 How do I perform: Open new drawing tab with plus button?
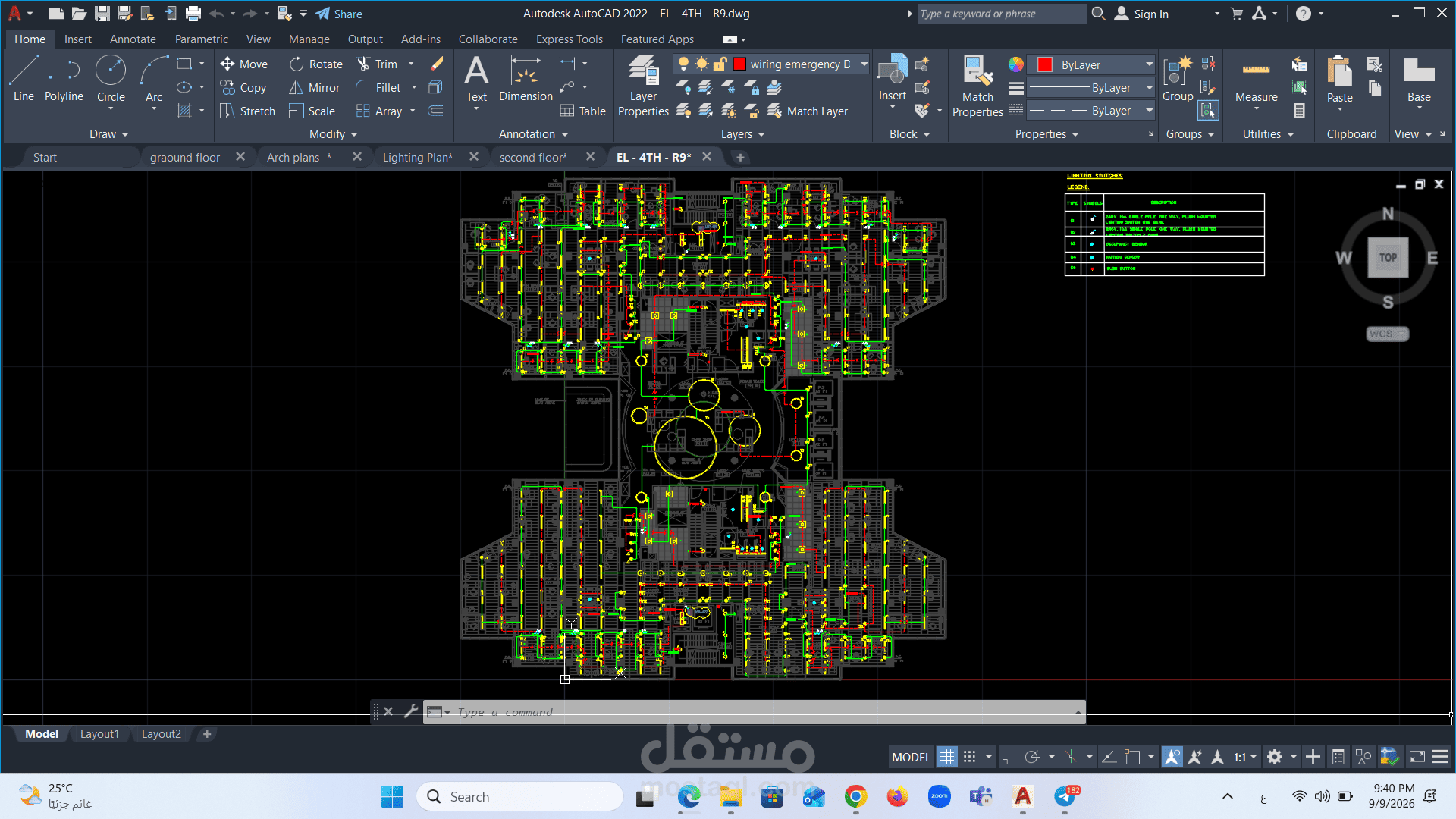coord(740,158)
